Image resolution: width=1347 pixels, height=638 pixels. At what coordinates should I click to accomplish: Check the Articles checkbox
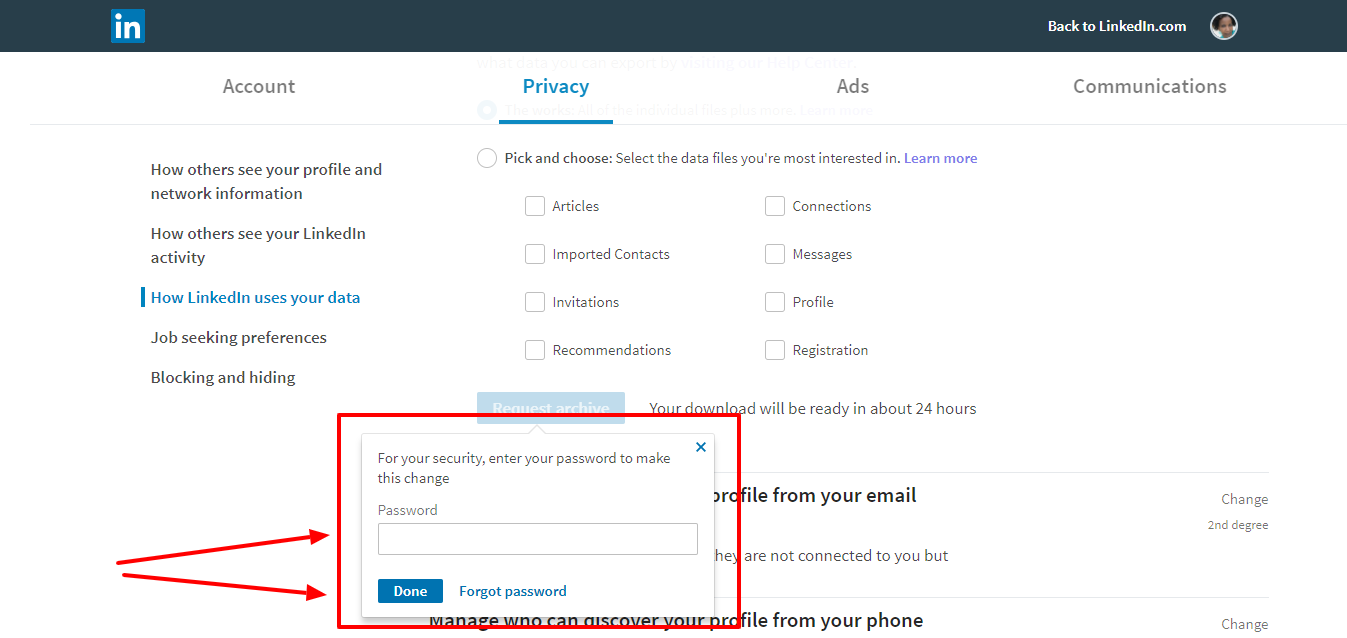[535, 206]
